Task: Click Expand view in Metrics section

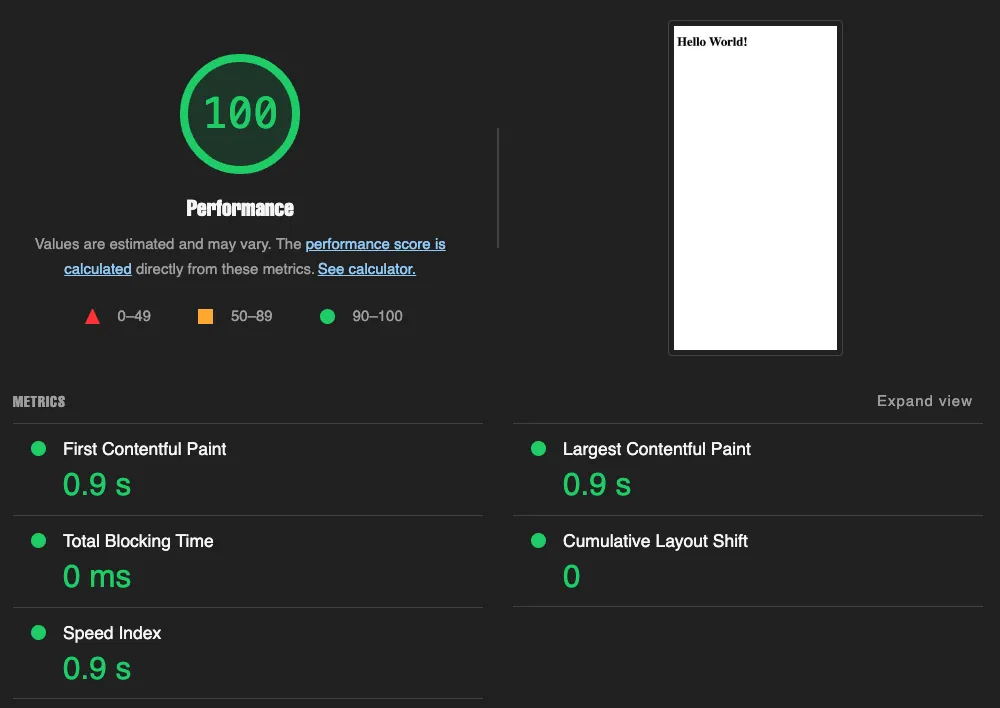Action: [924, 401]
